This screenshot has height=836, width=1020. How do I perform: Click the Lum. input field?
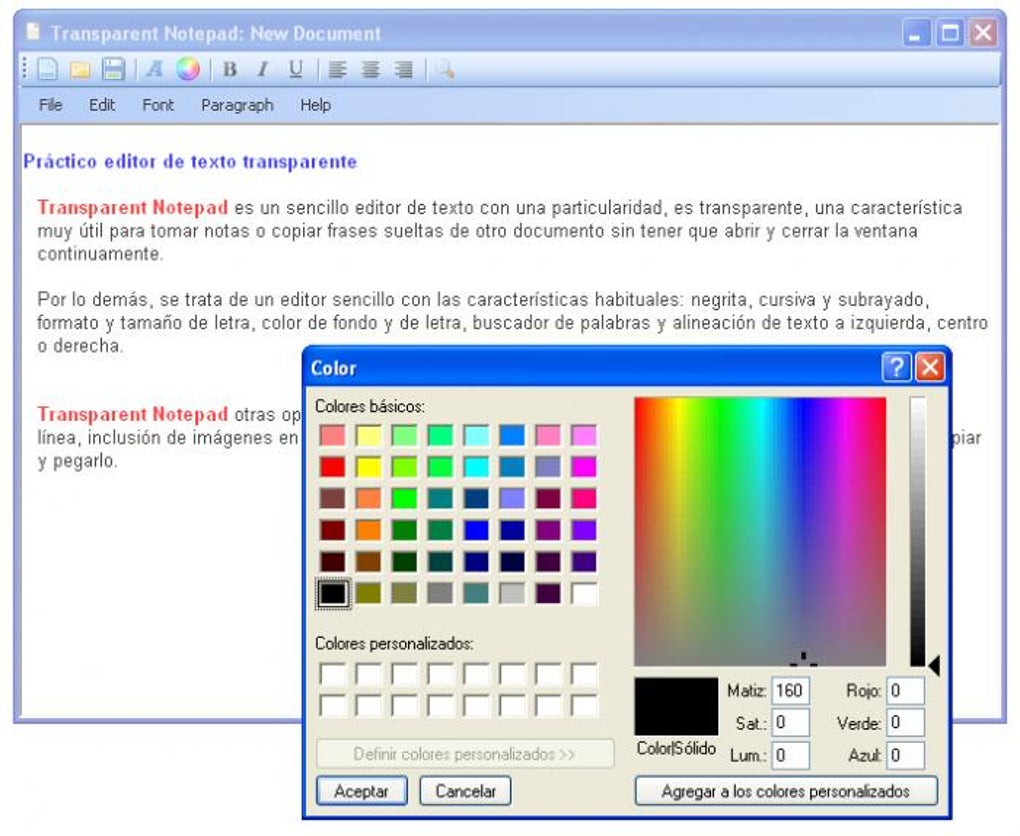click(x=790, y=755)
